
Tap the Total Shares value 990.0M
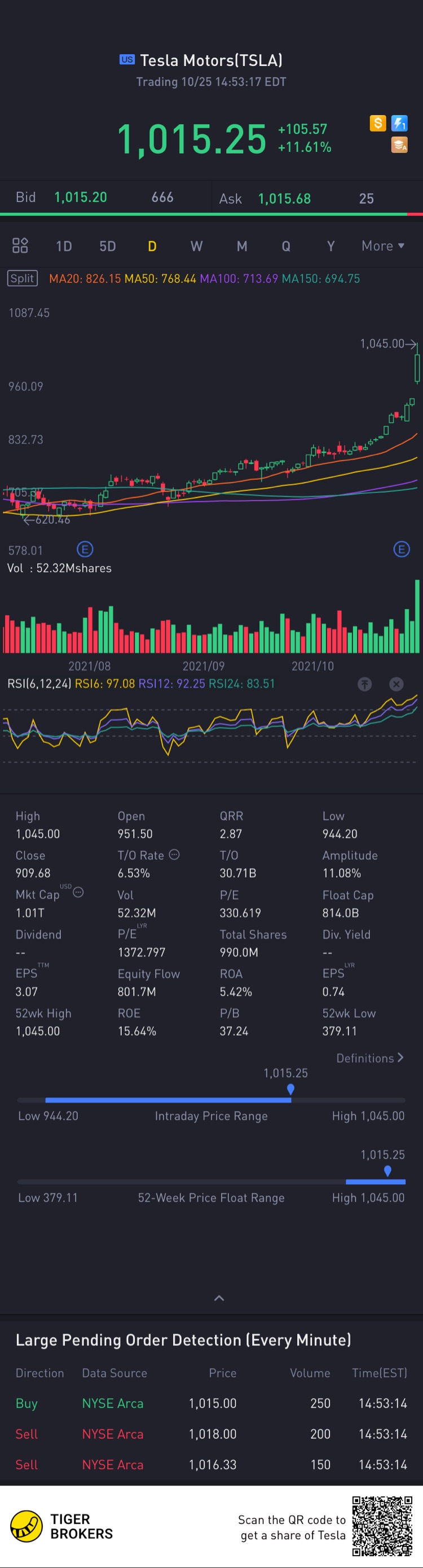tap(239, 952)
